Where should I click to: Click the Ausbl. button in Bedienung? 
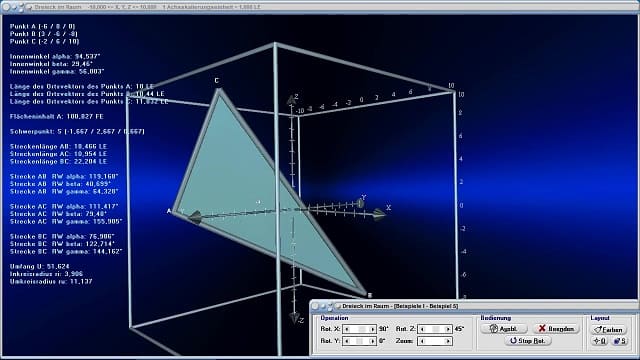point(504,329)
